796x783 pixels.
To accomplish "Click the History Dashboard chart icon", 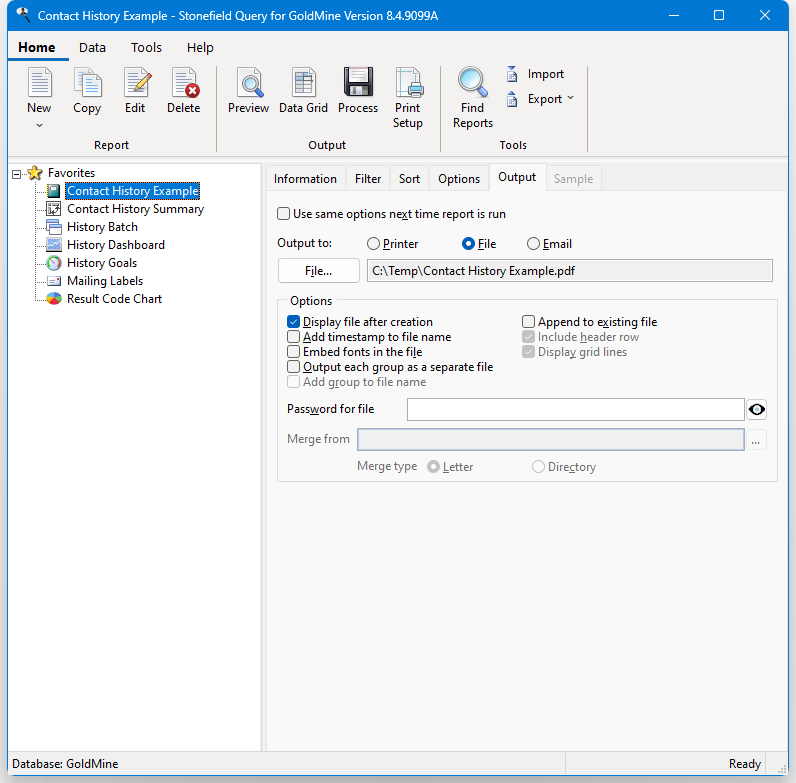I will pyautogui.click(x=53, y=245).
